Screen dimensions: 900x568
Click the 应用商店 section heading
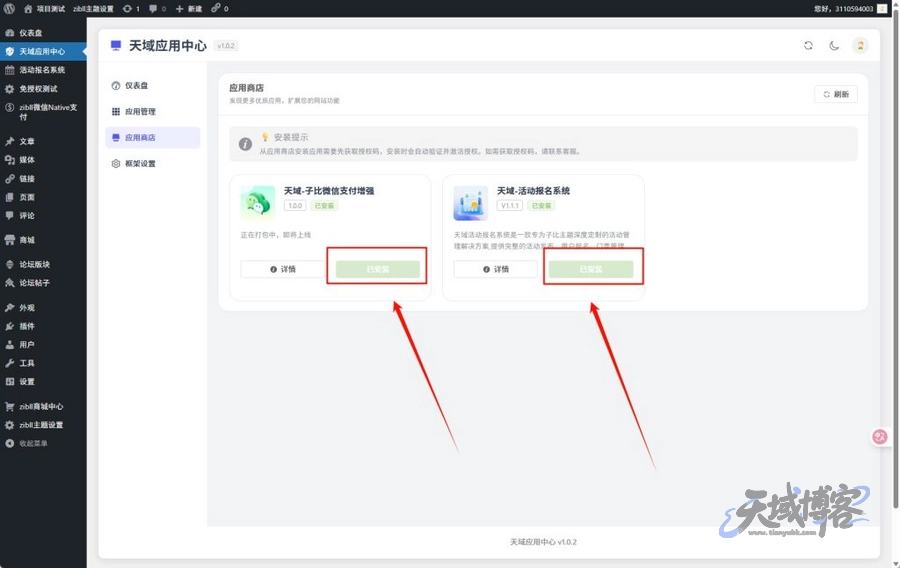pos(246,88)
